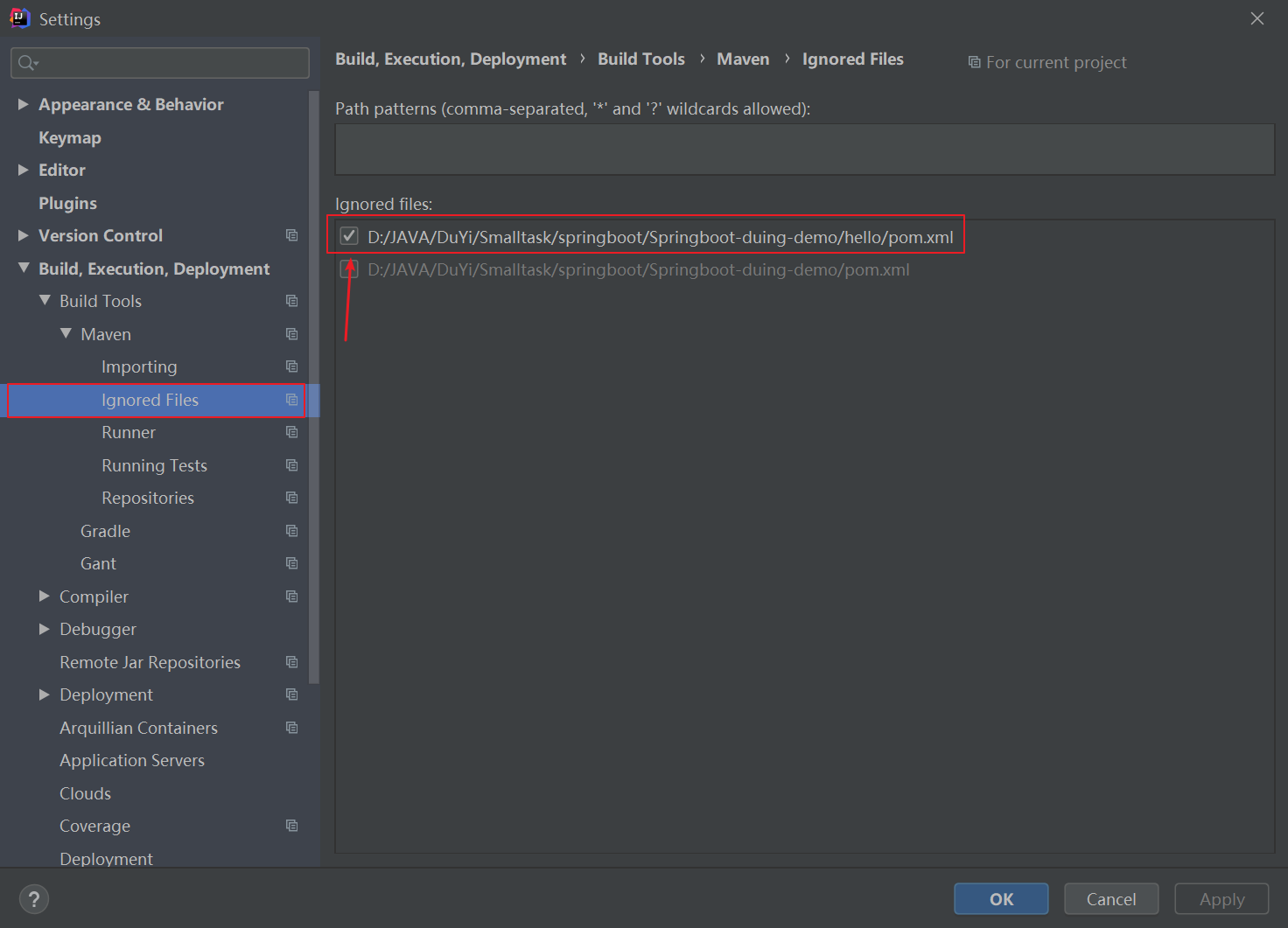Select the Springboot-duing-demo/pom.xml path text
The image size is (1288, 928).
point(639,269)
